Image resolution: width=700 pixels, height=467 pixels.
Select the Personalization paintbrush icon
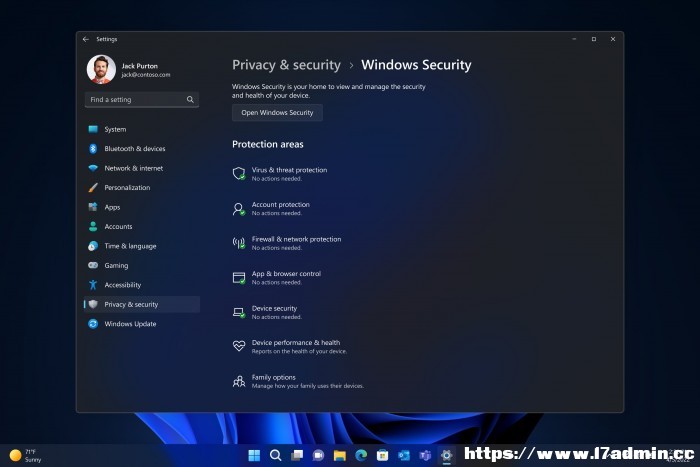point(93,188)
